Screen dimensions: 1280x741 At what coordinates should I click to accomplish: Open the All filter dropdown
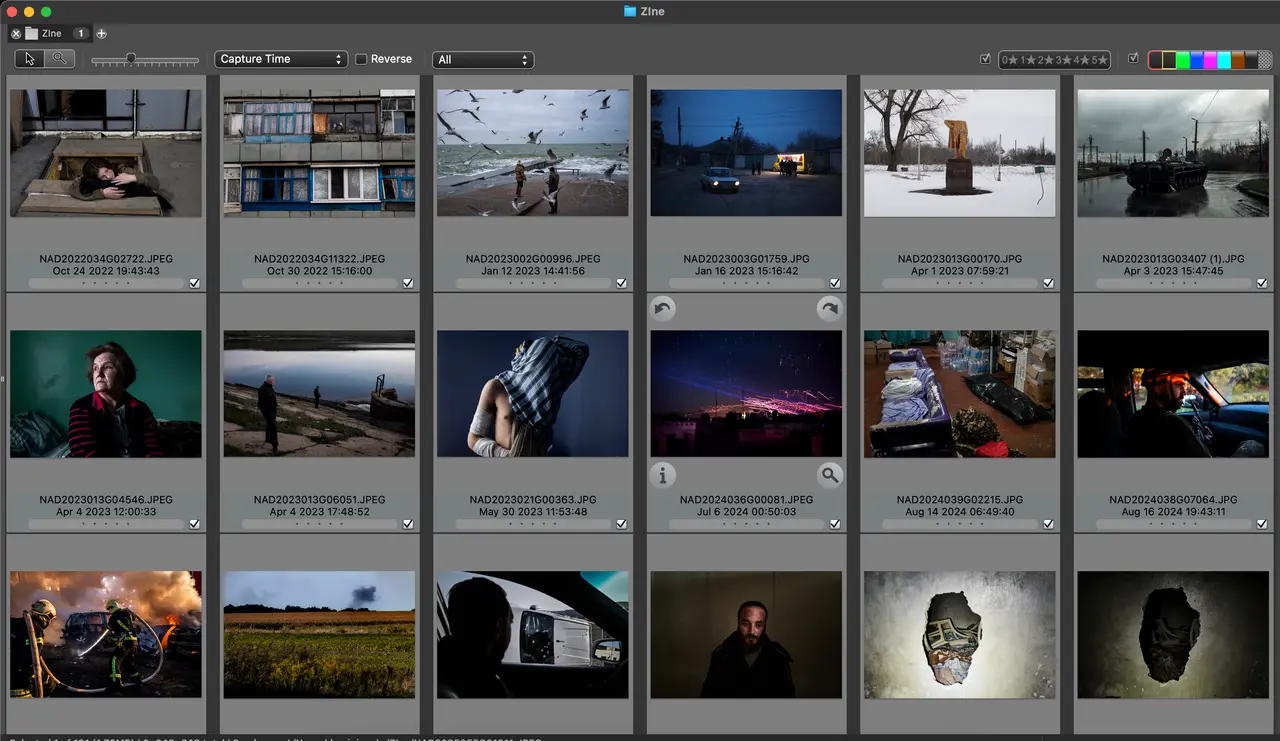point(483,60)
